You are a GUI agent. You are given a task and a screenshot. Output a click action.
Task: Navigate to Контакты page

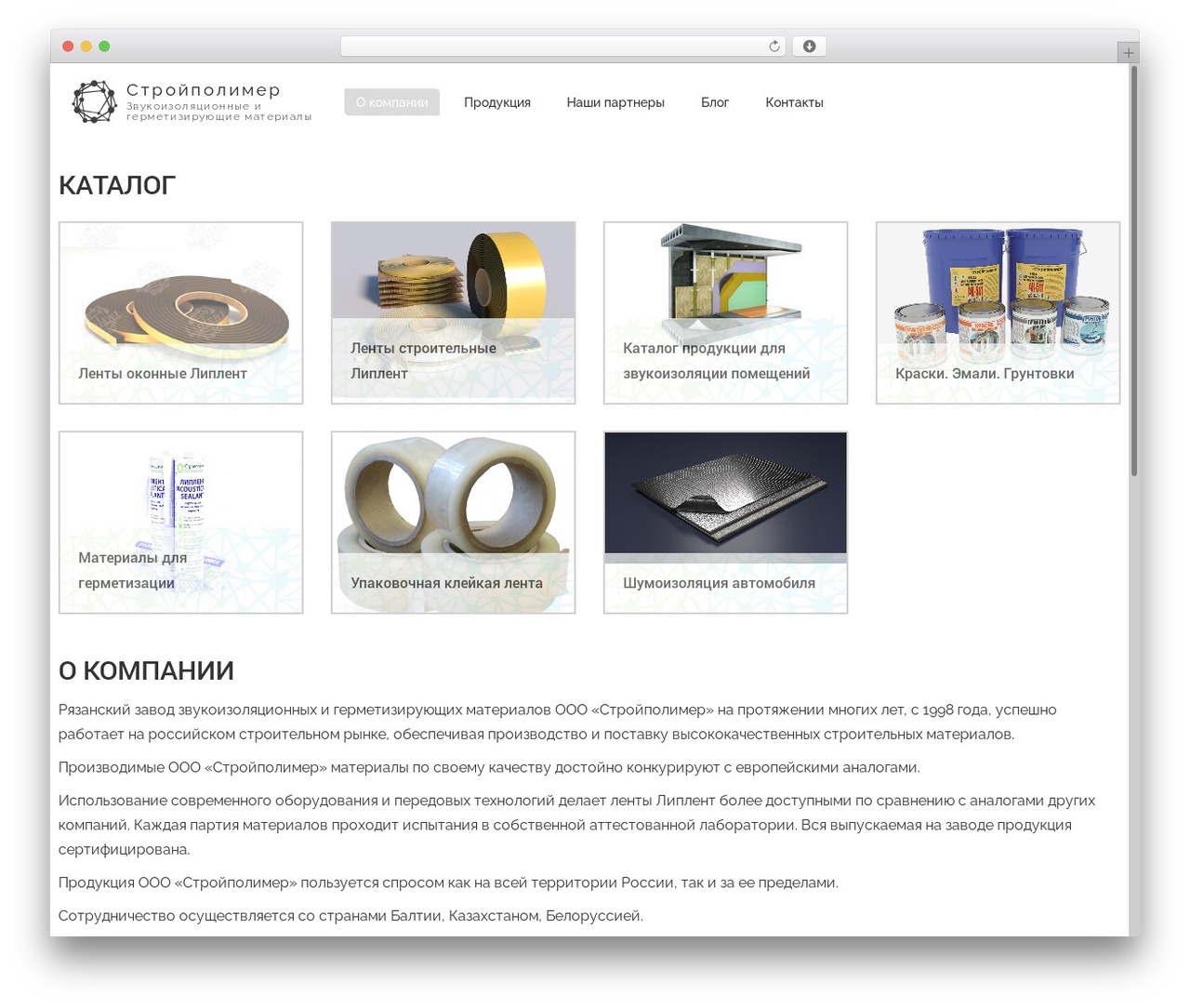point(794,102)
